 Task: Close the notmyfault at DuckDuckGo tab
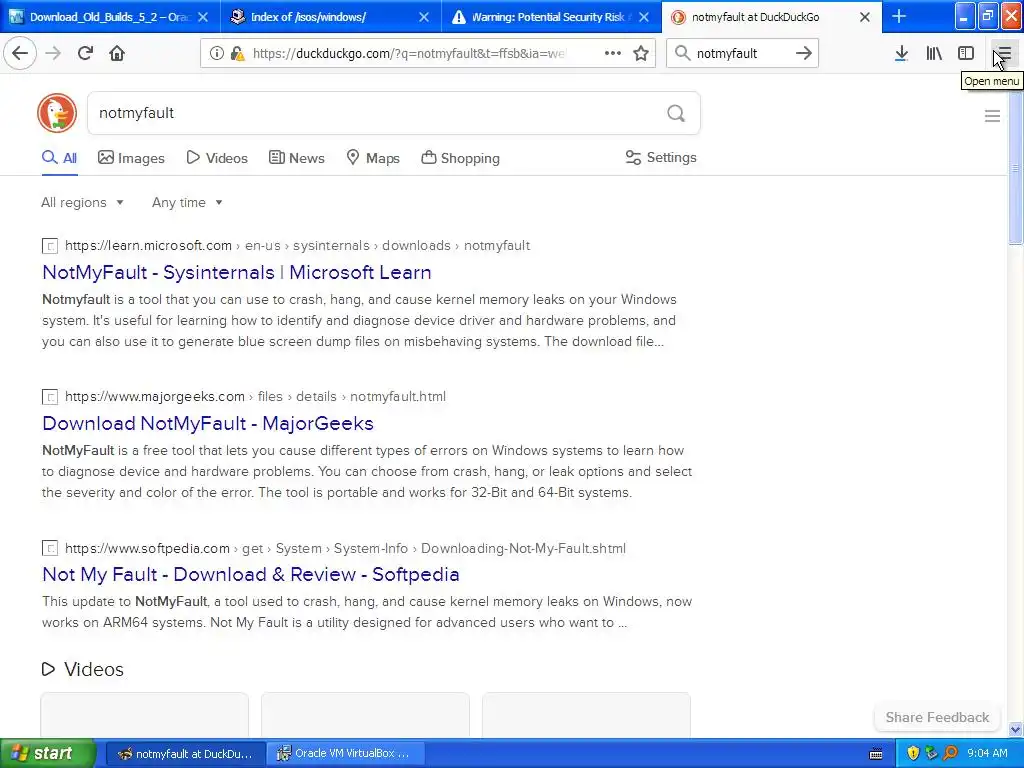[865, 17]
